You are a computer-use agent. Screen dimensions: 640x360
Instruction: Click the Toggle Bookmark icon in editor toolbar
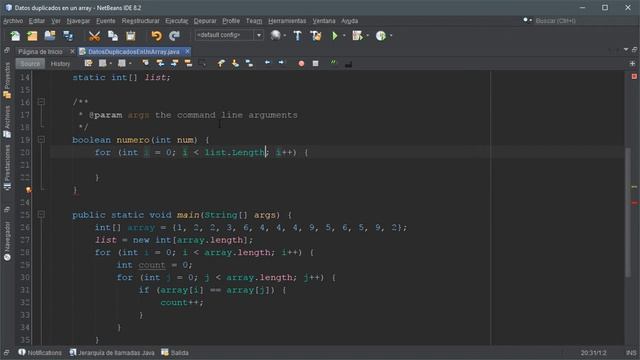[x=249, y=63]
